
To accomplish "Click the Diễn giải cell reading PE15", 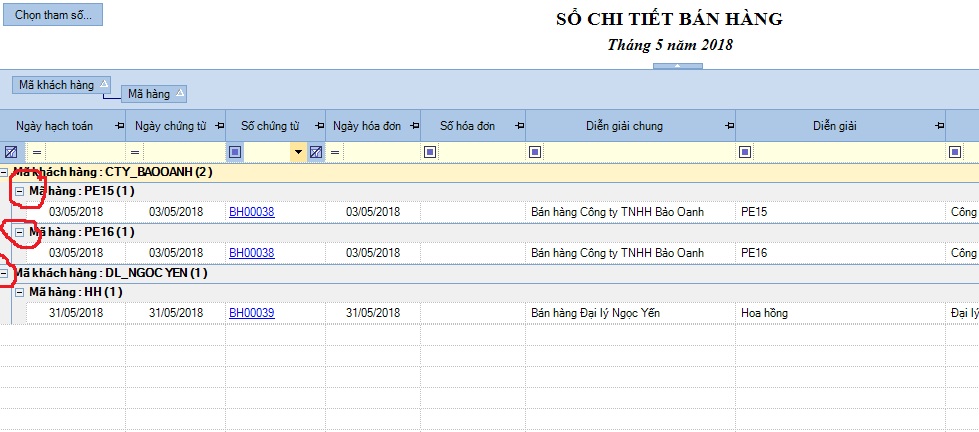I will point(840,212).
